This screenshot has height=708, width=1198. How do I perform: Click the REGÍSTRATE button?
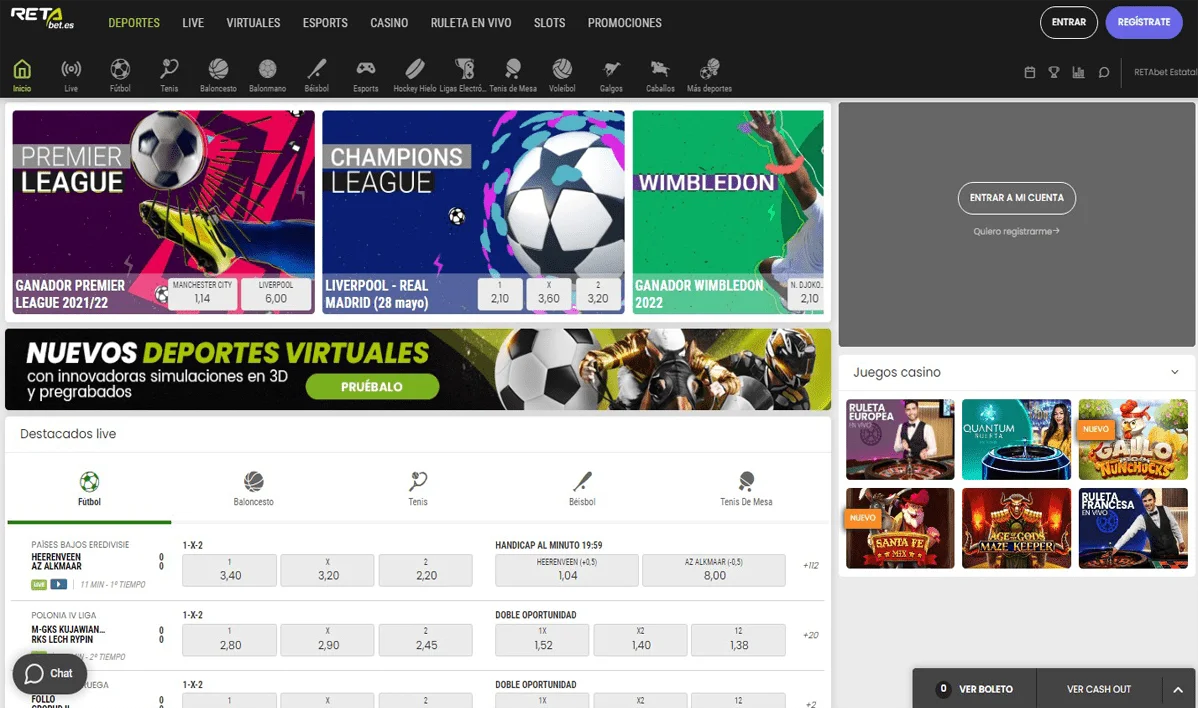point(1144,22)
